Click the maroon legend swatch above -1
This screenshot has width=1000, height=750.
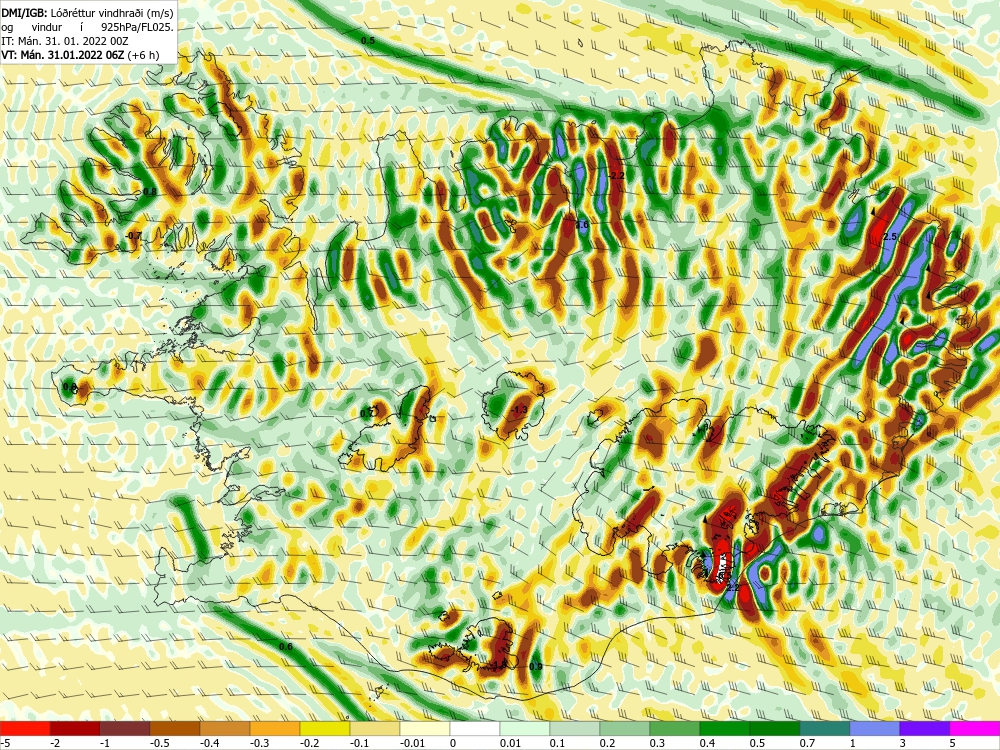(125, 728)
